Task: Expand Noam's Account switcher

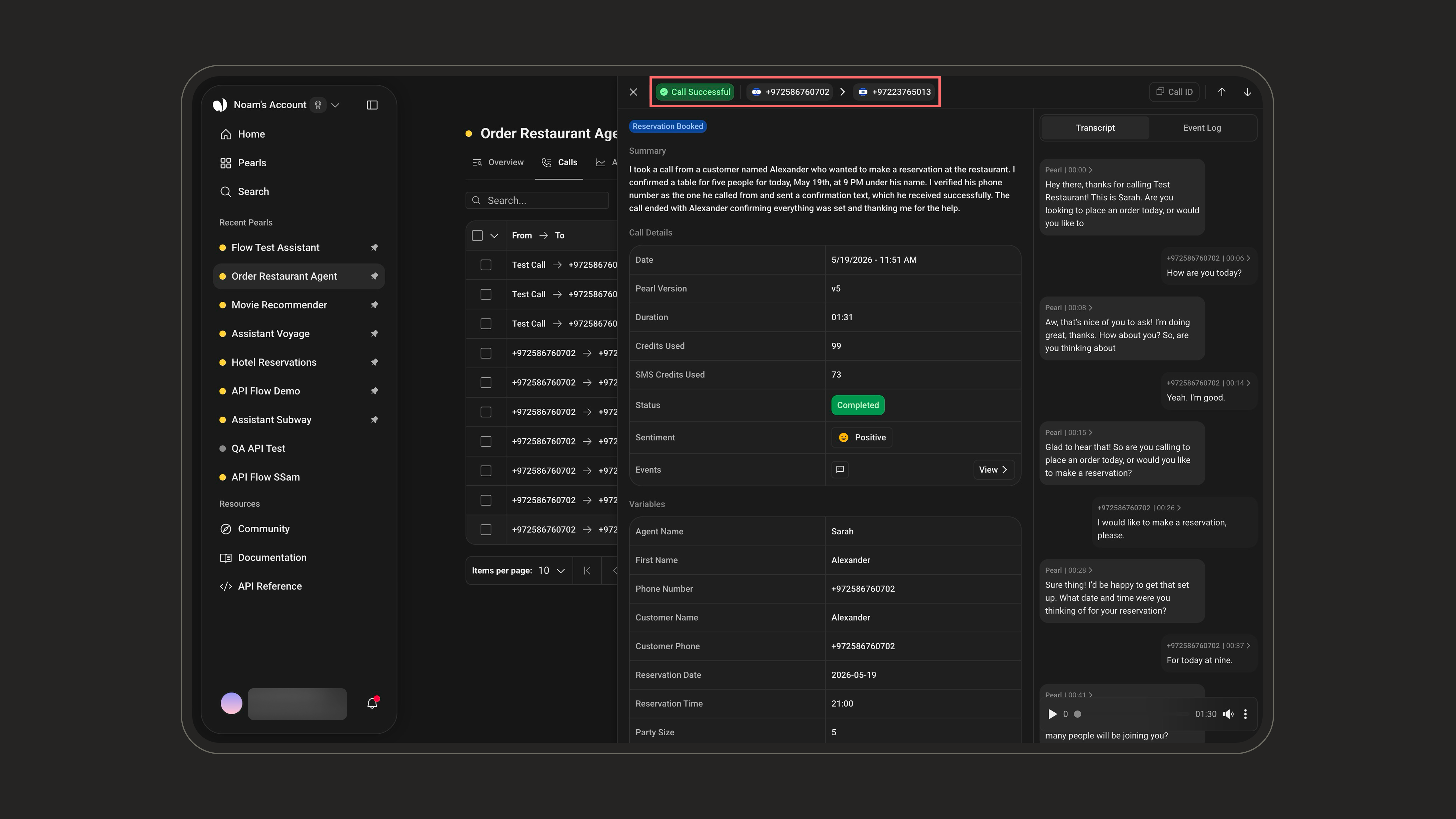Action: pyautogui.click(x=335, y=105)
